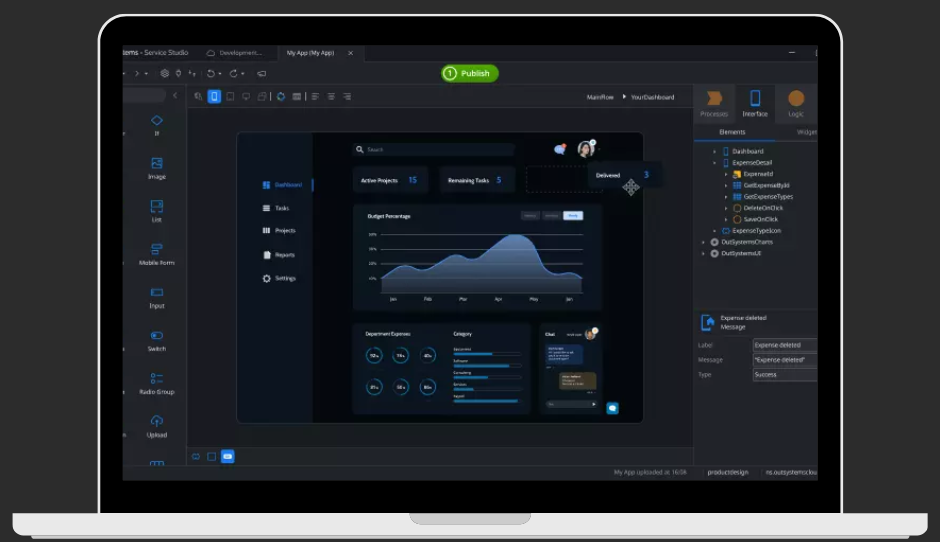Enable the phone device preview in toolbar

214,97
